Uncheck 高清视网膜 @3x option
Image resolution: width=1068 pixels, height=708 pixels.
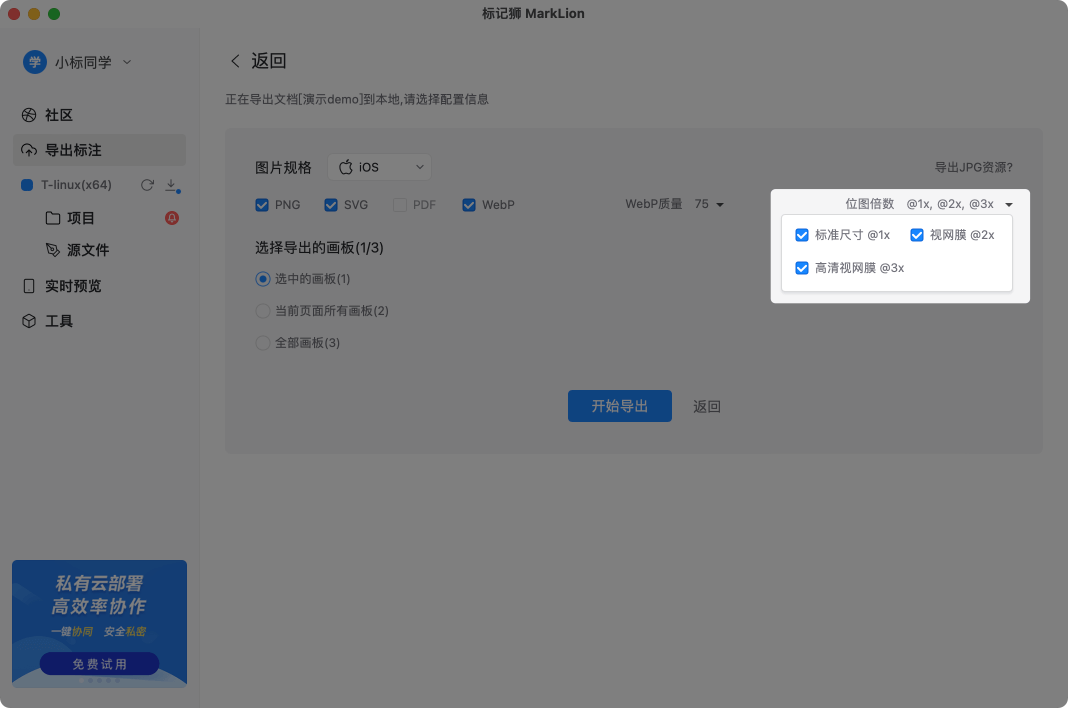click(802, 267)
